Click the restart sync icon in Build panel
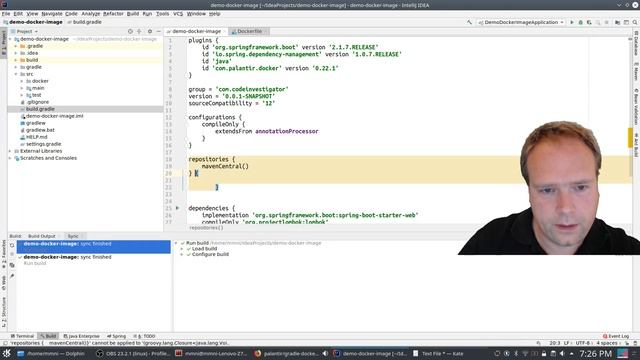 pos(12,245)
